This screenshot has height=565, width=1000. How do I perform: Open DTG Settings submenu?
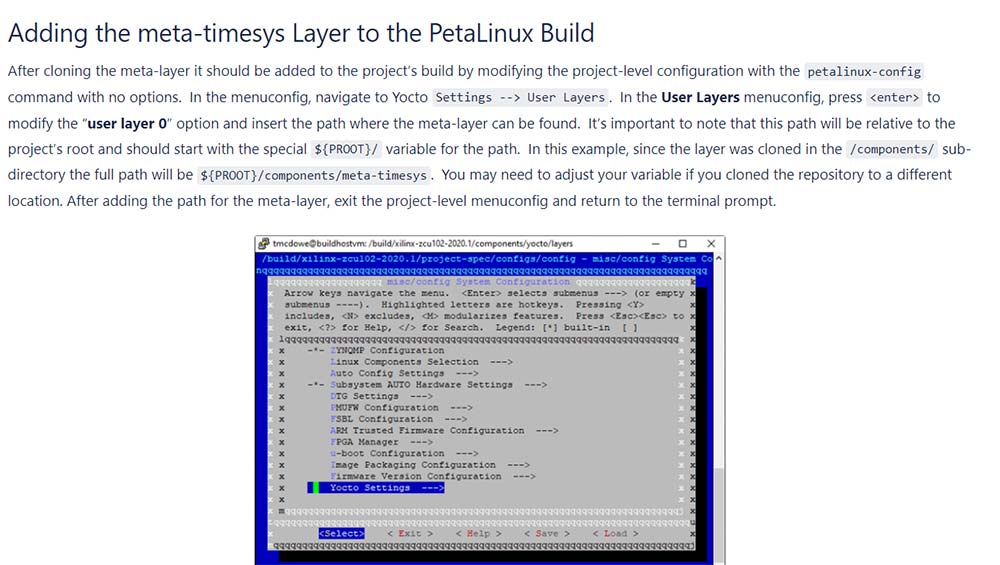click(381, 396)
